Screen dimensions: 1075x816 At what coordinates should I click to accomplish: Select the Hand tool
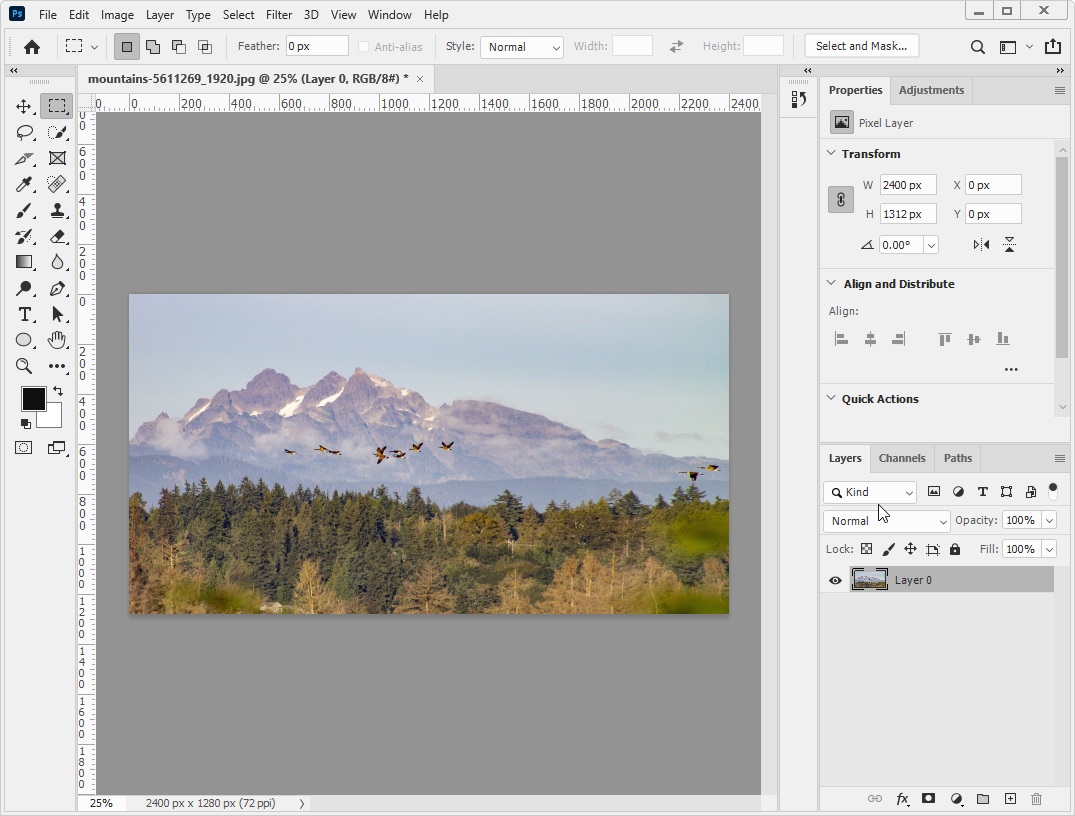tap(57, 339)
